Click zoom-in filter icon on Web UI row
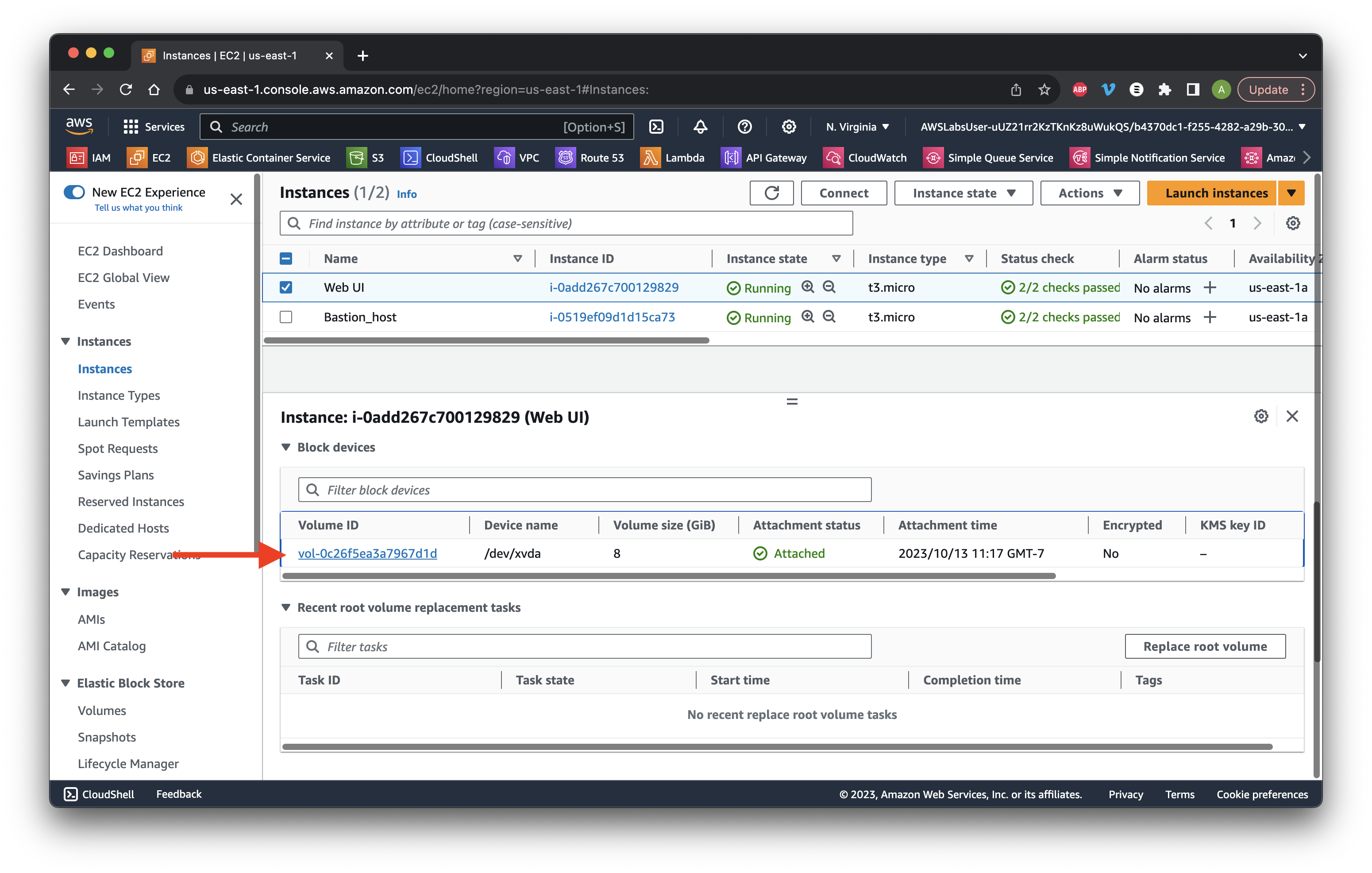Viewport: 1372px width, 873px height. point(807,287)
